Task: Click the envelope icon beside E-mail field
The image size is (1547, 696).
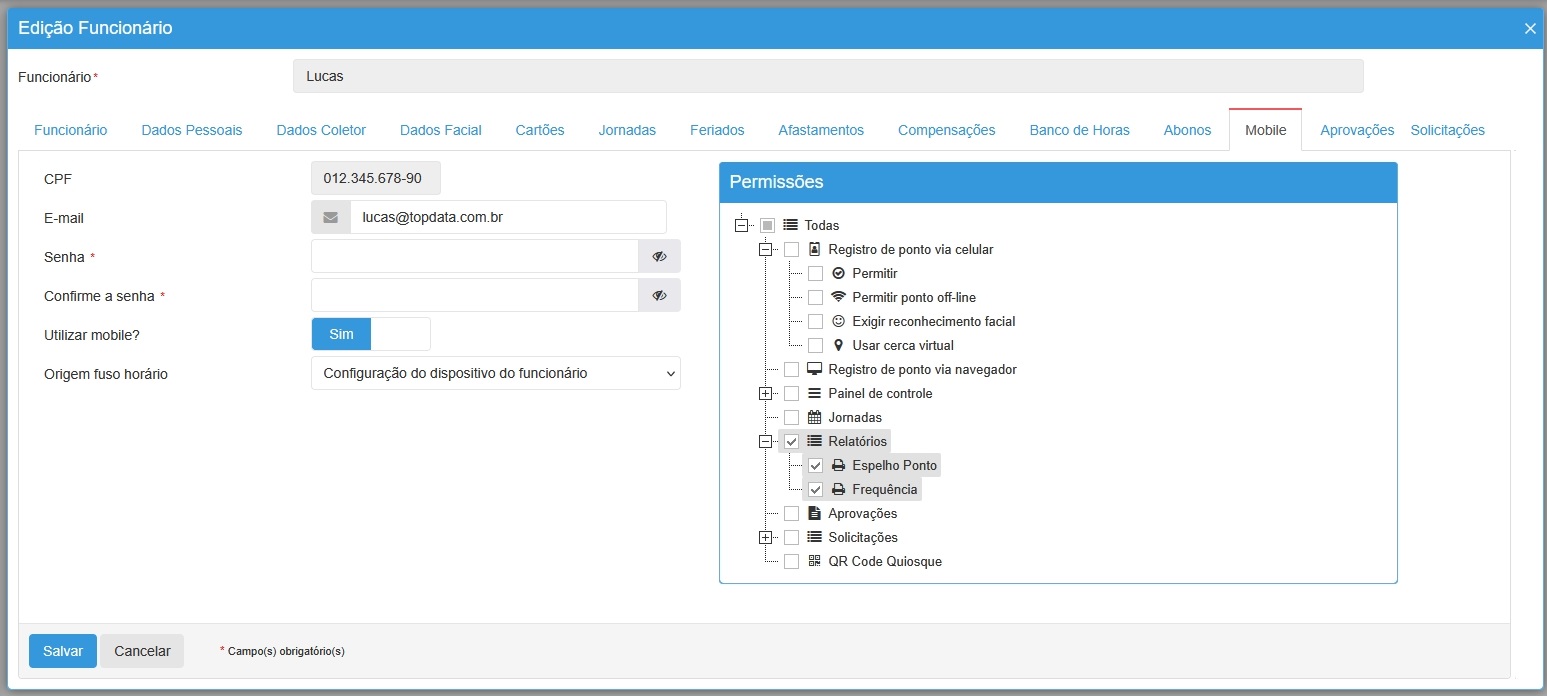Action: click(331, 217)
